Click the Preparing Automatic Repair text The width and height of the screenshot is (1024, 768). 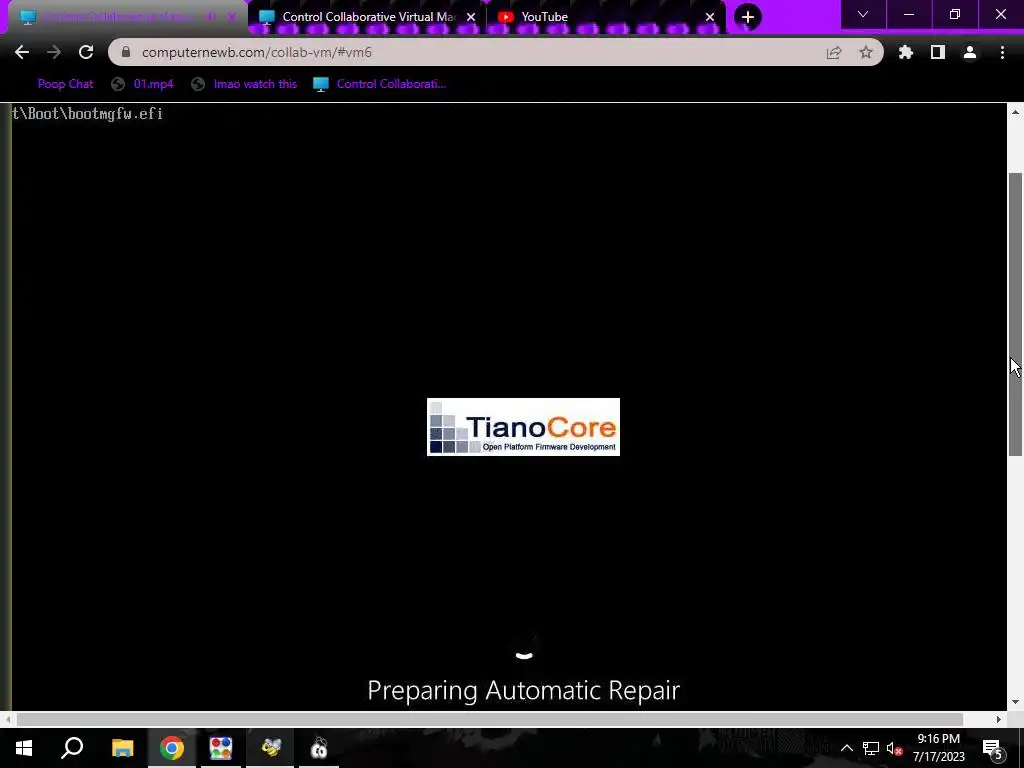coord(524,690)
